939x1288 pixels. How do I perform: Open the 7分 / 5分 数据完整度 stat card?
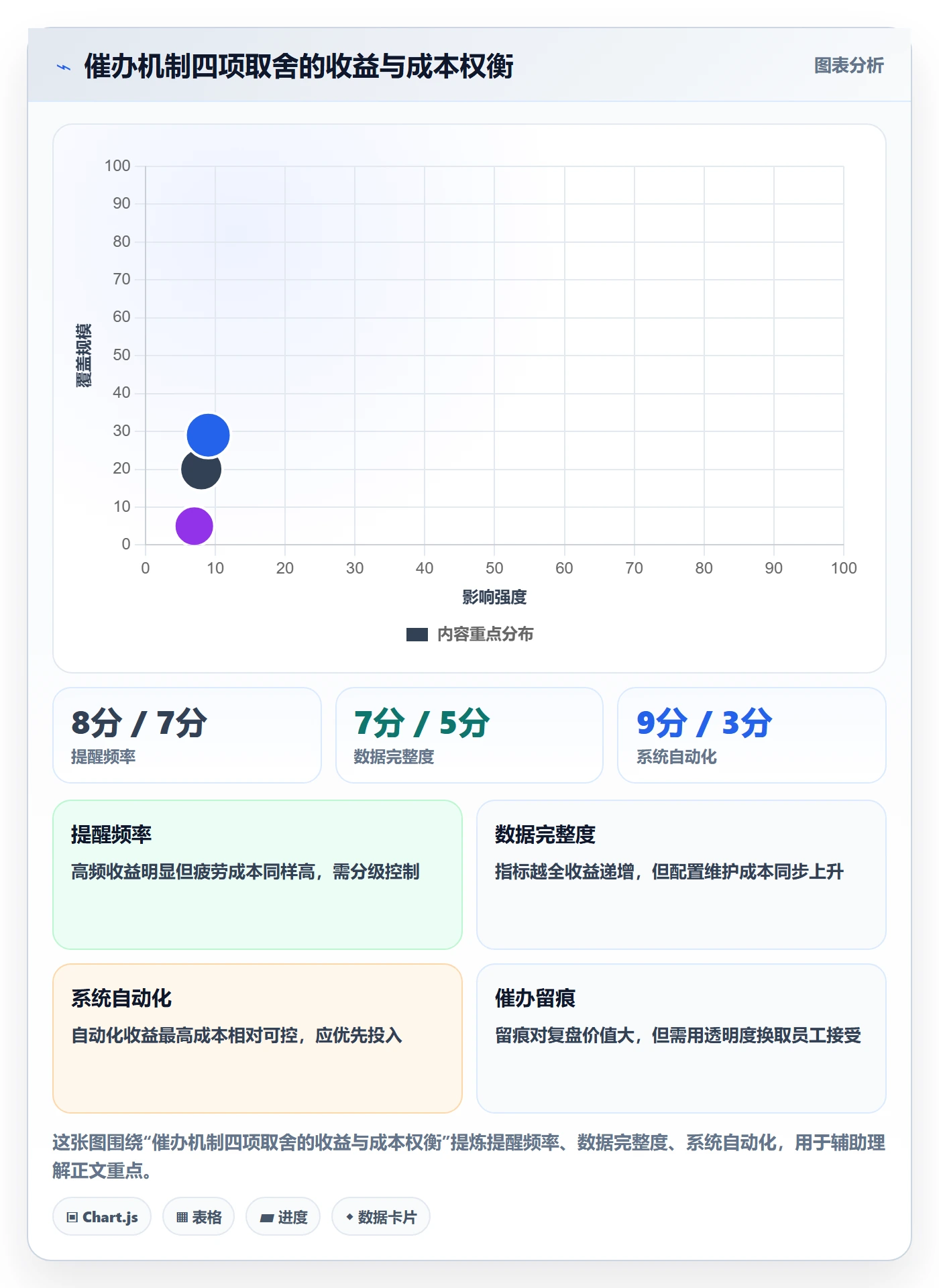pos(469,735)
